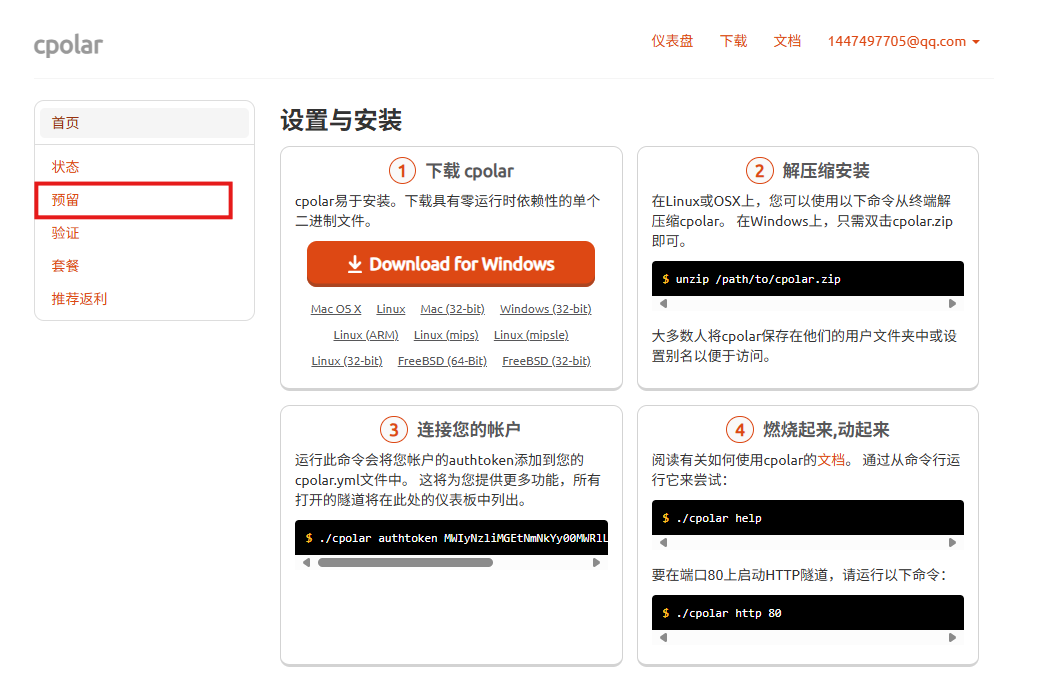Switch to the 状态 sidebar item
1037x679 pixels.
tap(65, 166)
